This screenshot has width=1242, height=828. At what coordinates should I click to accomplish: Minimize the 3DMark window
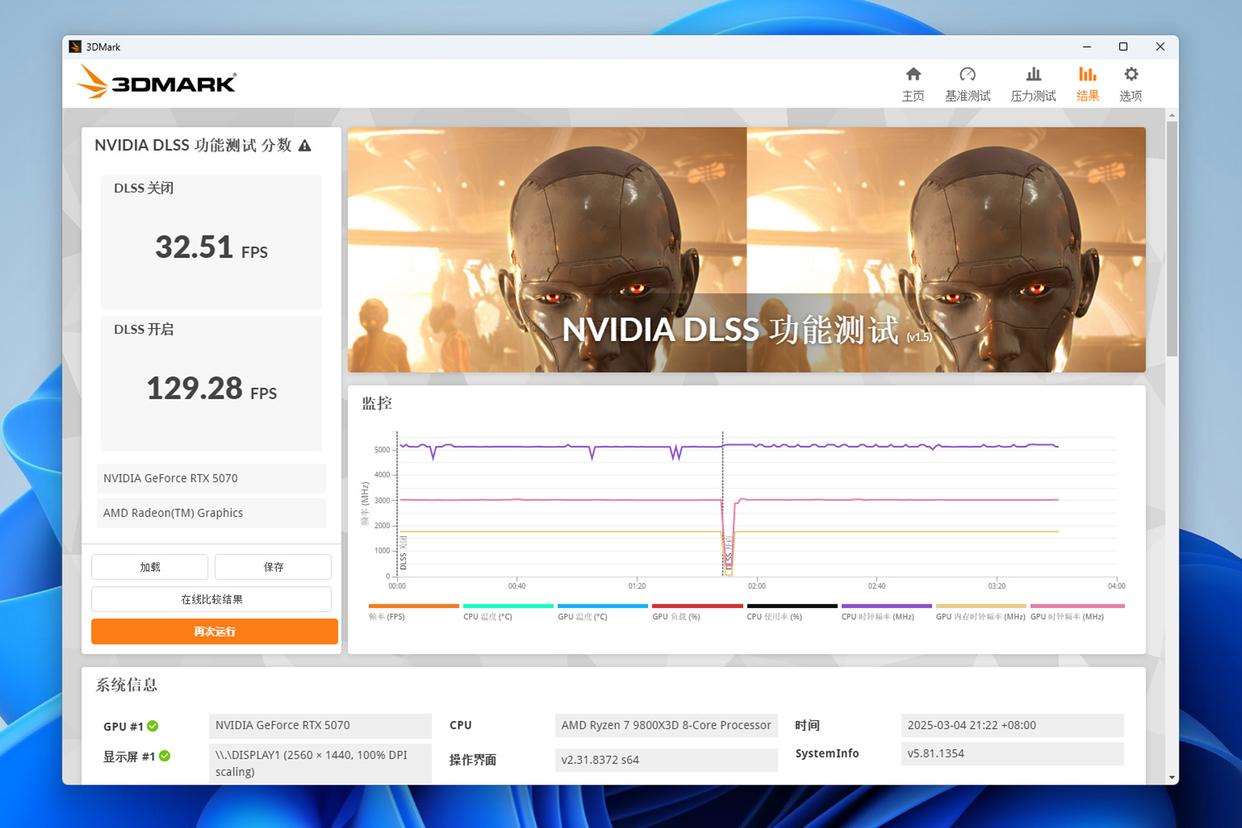(1087, 47)
